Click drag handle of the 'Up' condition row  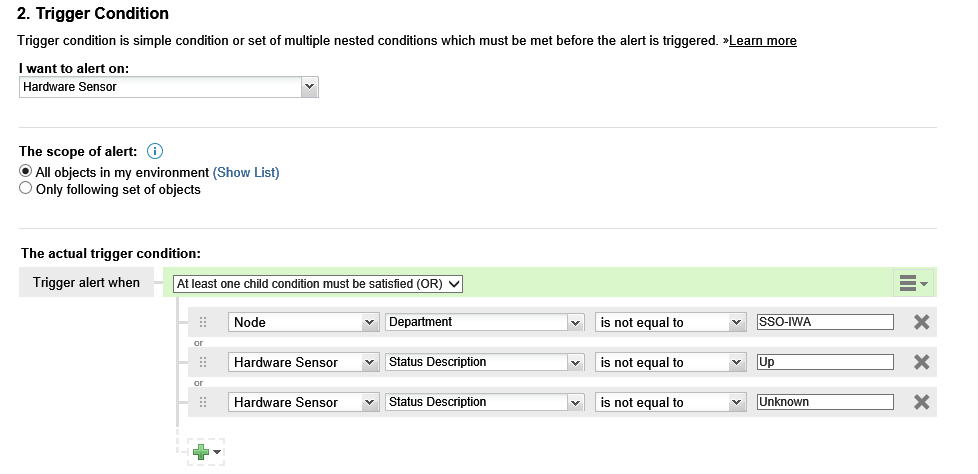tap(203, 362)
